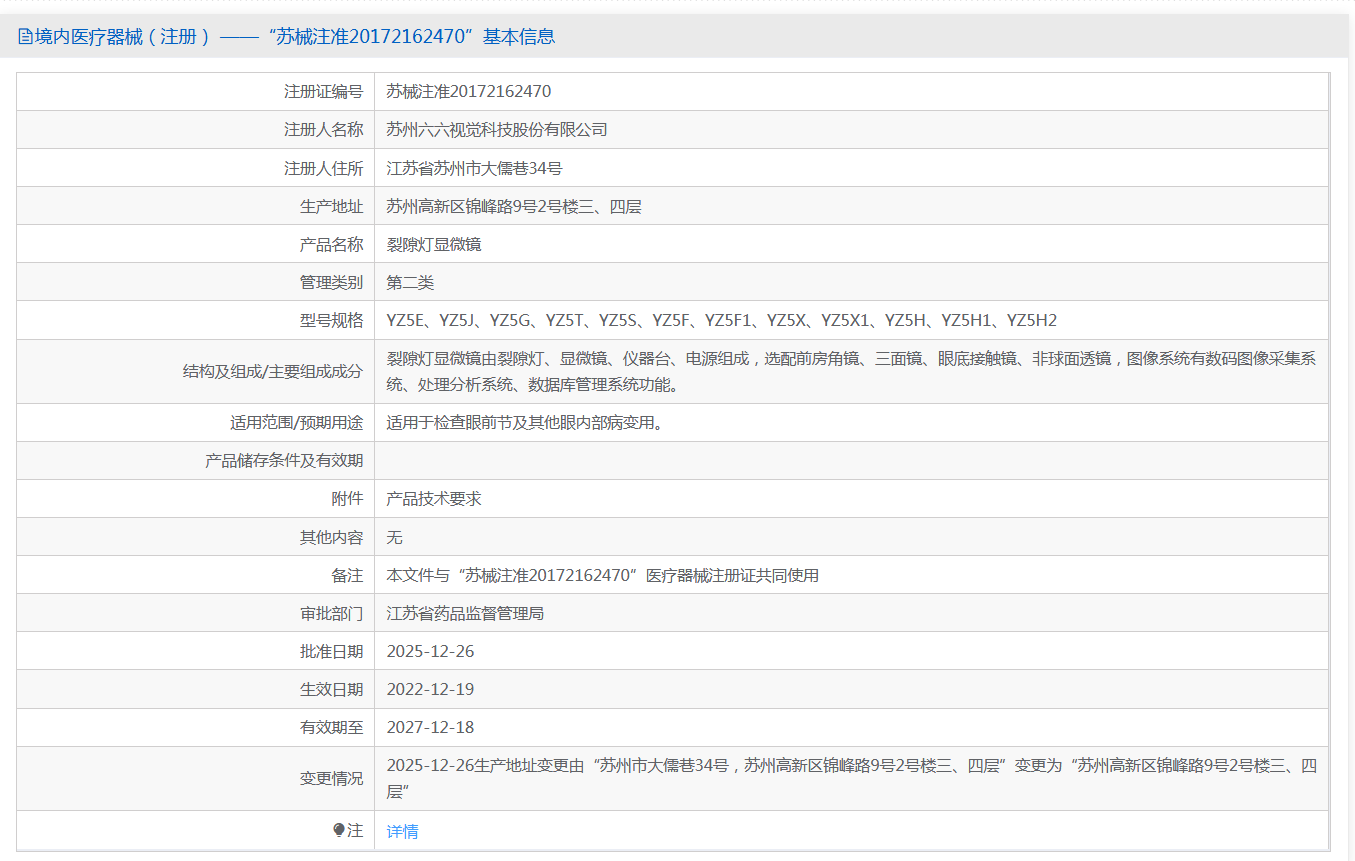Click the 审批部门 label
This screenshot has height=861, width=1355.
332,613
